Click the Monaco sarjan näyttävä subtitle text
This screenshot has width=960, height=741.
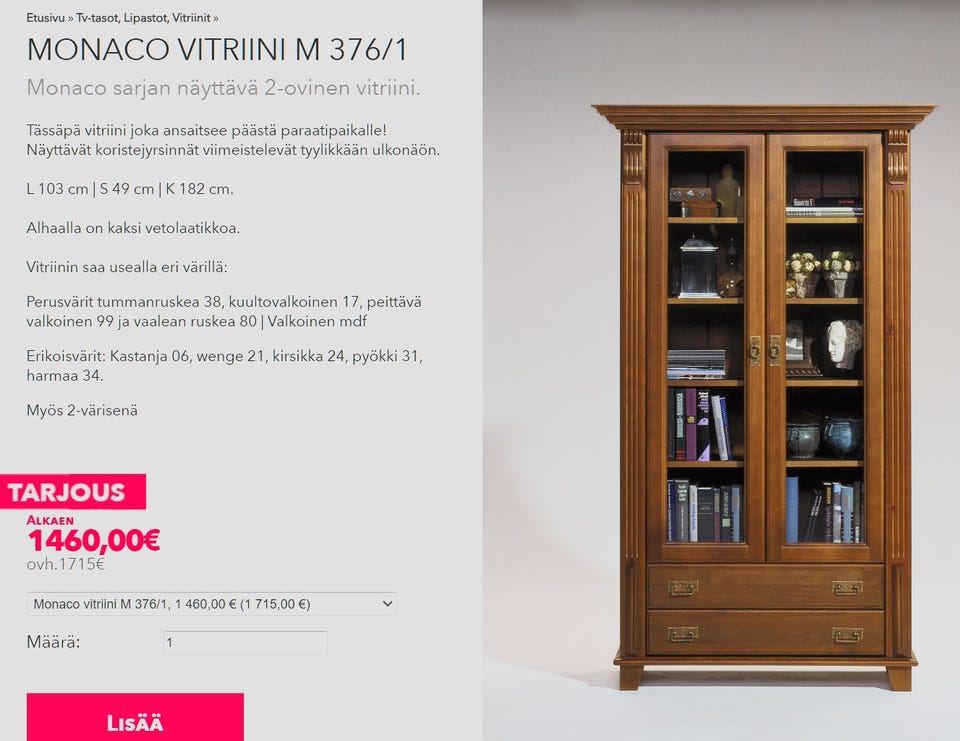point(223,88)
